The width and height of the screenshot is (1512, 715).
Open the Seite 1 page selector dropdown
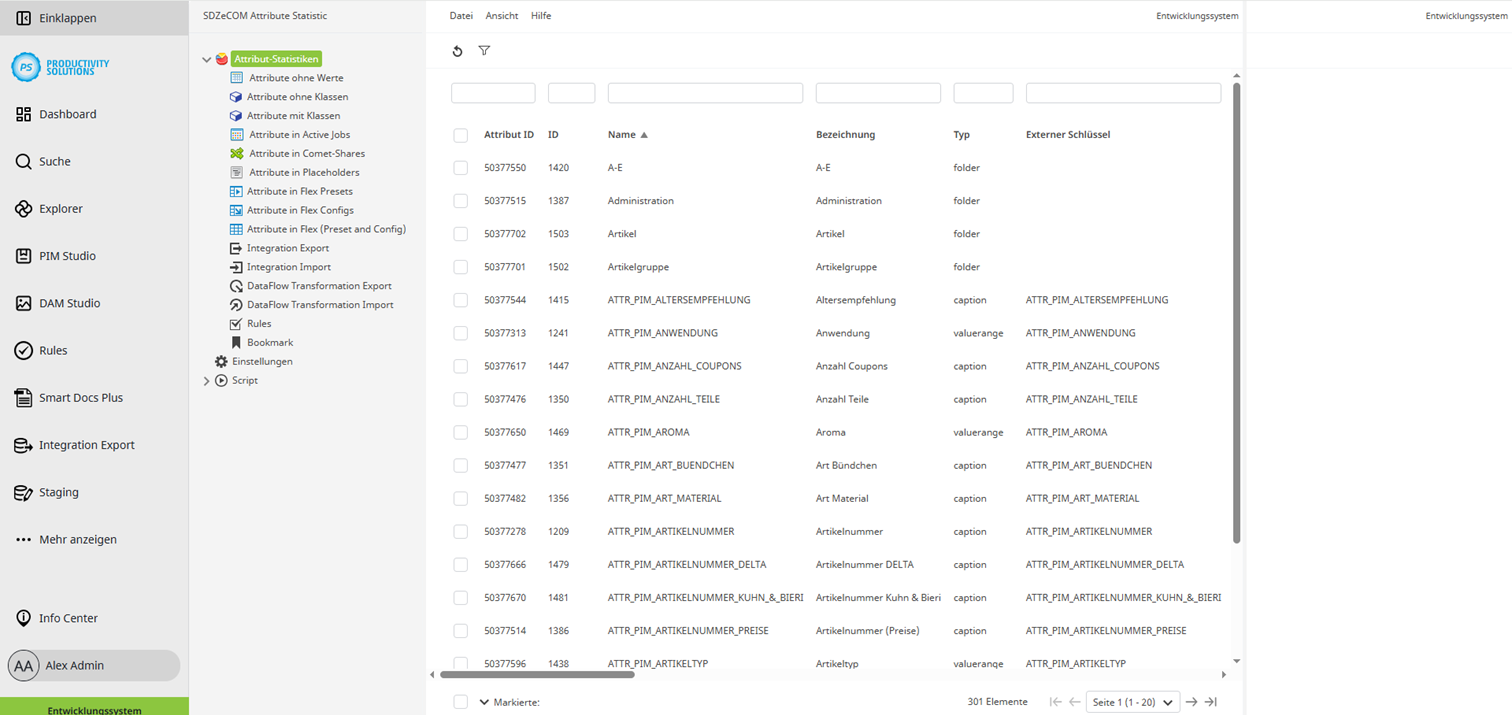pos(1131,702)
